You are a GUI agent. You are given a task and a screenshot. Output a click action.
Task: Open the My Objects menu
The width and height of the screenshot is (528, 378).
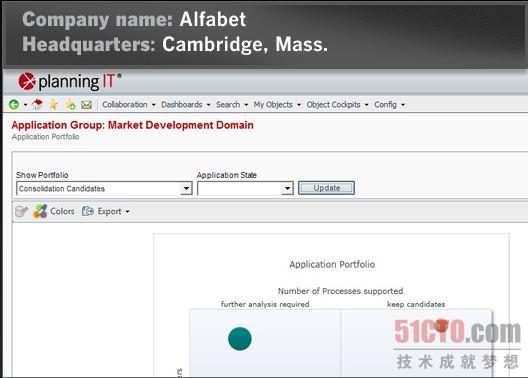pyautogui.click(x=277, y=105)
